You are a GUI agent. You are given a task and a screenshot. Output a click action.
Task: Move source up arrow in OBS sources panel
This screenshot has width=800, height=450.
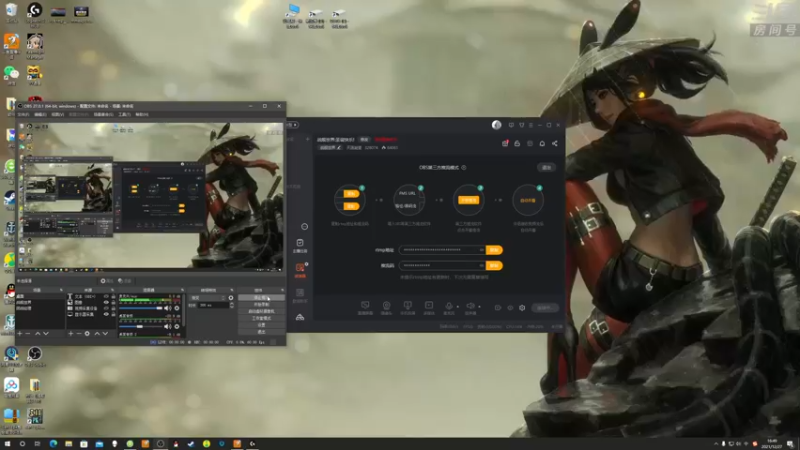point(97,334)
